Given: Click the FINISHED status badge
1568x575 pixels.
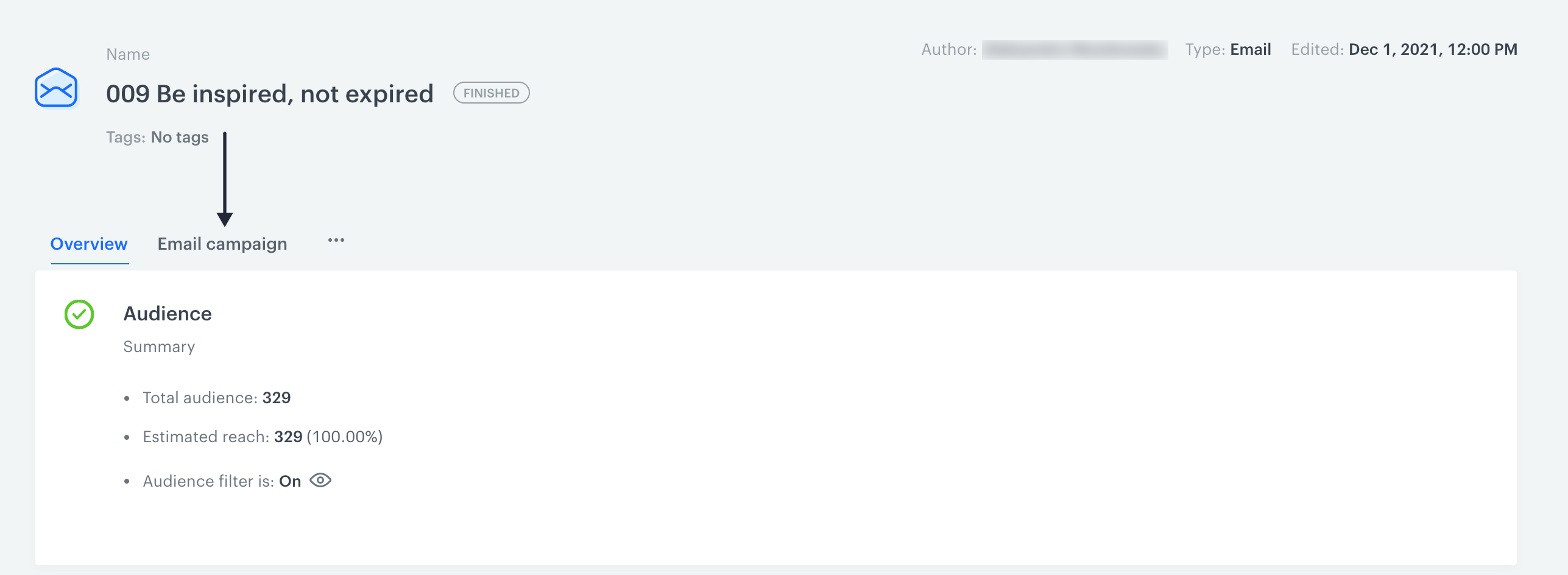Looking at the screenshot, I should pyautogui.click(x=491, y=93).
